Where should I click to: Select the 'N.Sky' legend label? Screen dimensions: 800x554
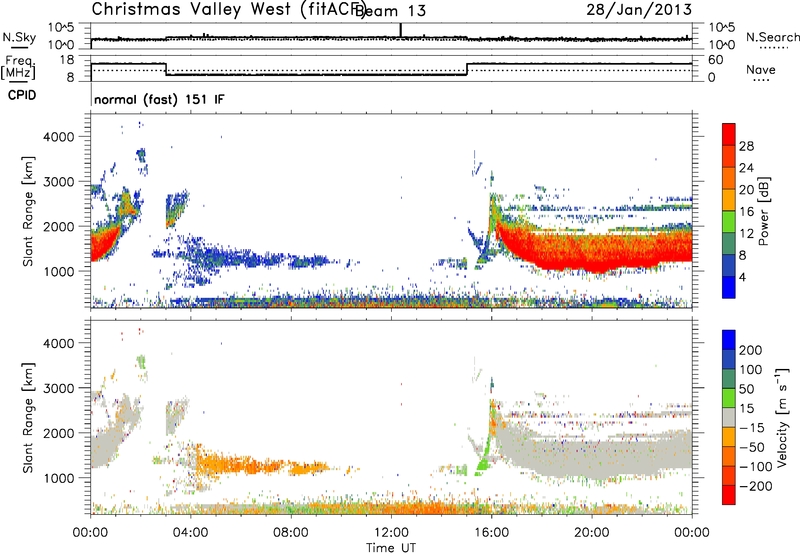[19, 37]
